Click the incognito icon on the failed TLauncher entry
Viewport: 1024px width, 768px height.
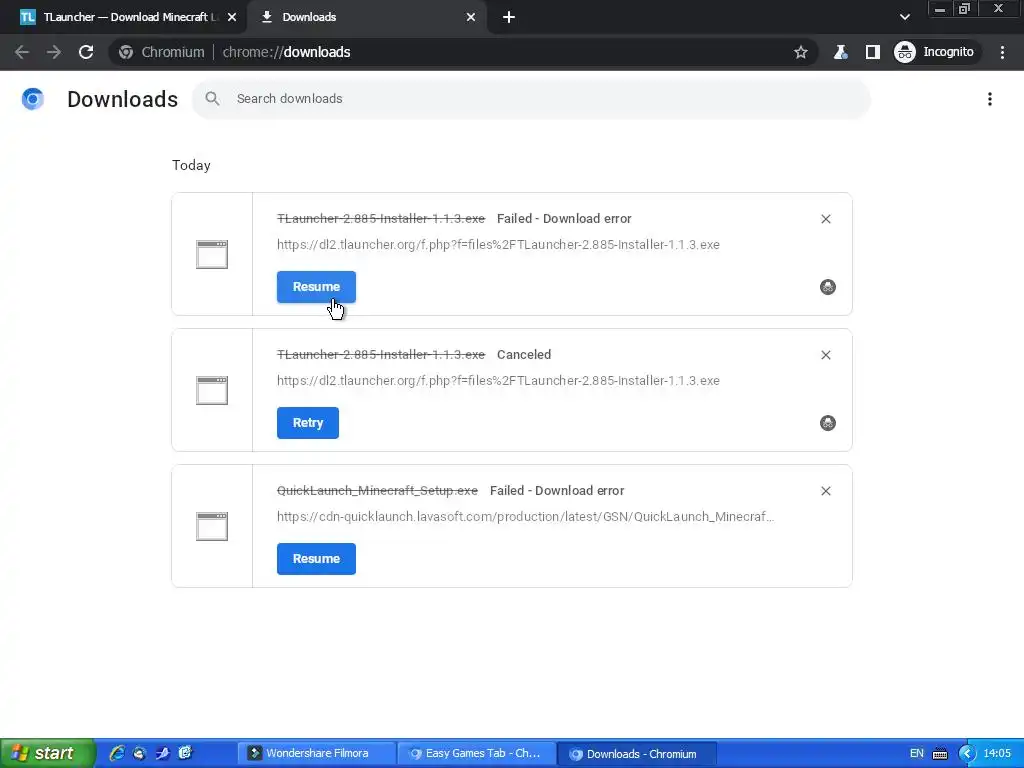click(x=827, y=287)
